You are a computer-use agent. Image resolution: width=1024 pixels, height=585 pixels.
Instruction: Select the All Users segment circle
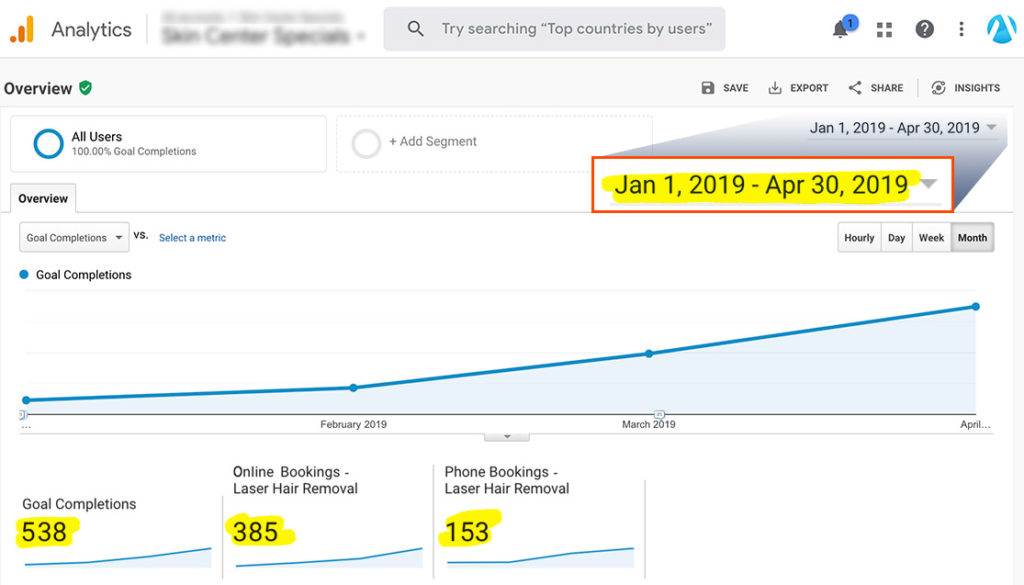47,142
